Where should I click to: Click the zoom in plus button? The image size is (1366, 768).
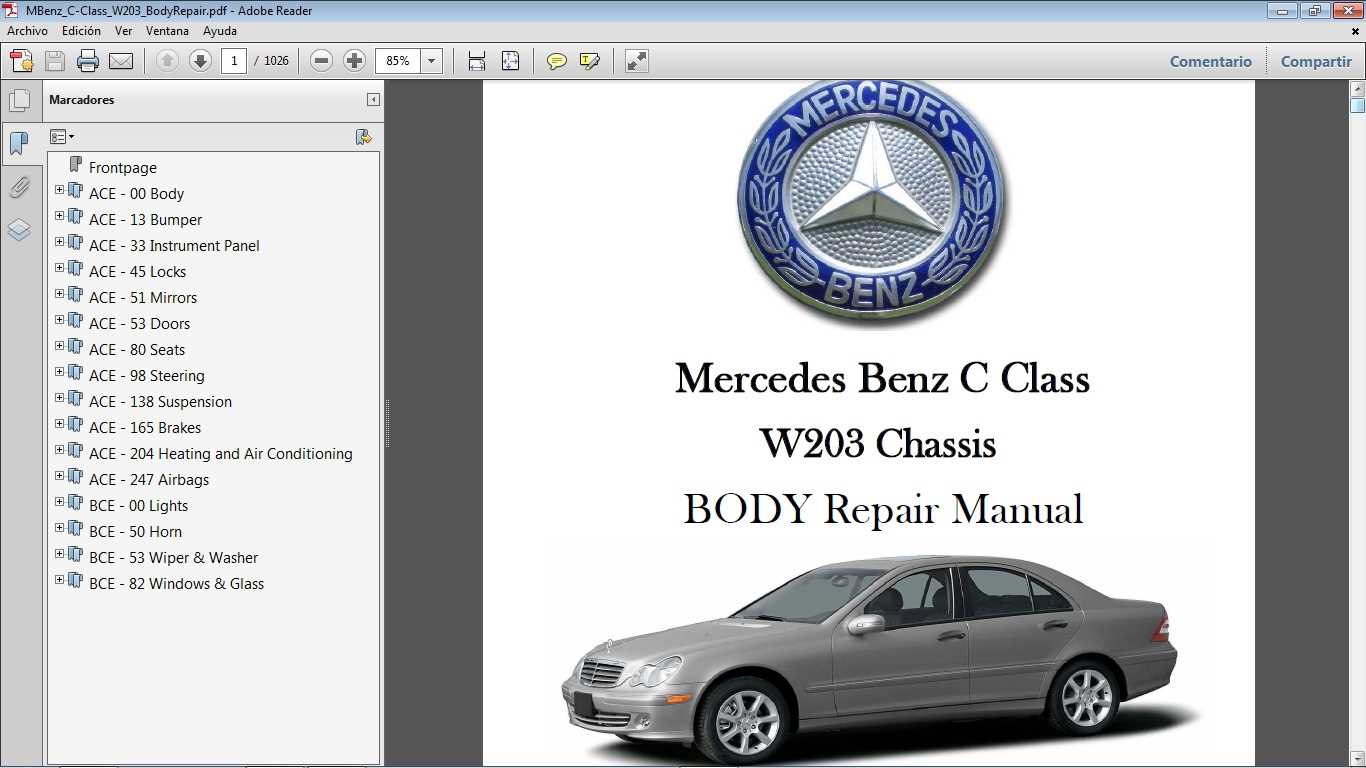[x=354, y=61]
